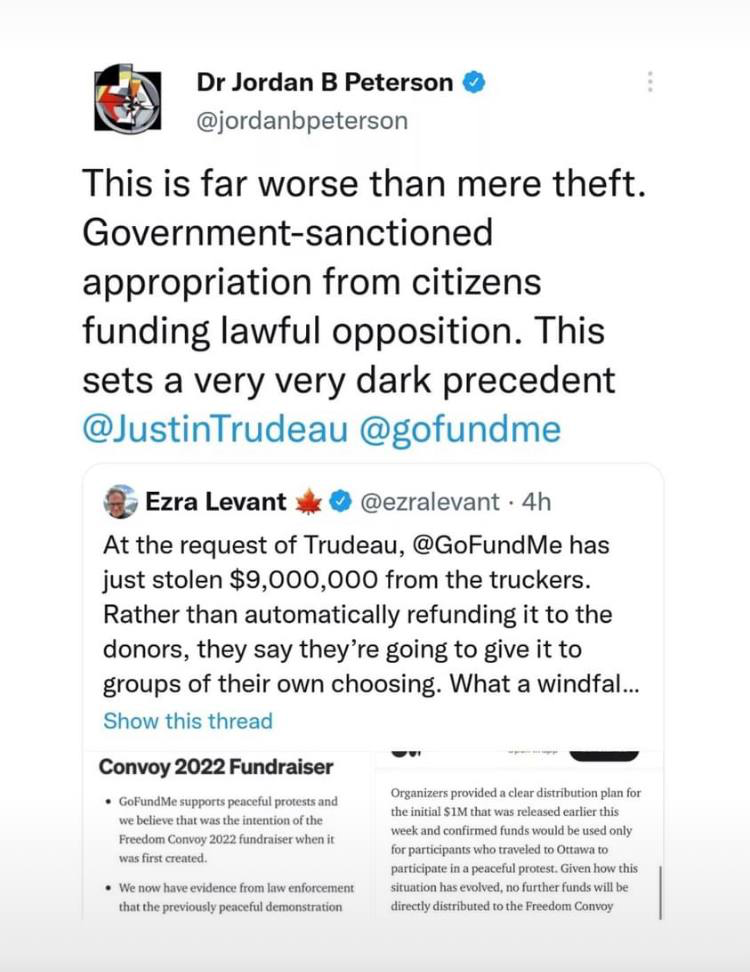Open the @JustinTrudeau mention
This screenshot has width=750, height=972.
tap(214, 430)
